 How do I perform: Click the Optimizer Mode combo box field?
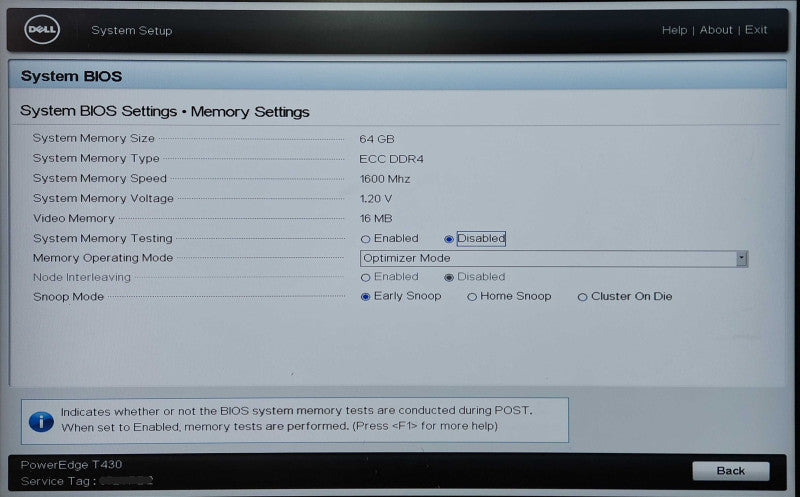click(x=554, y=259)
